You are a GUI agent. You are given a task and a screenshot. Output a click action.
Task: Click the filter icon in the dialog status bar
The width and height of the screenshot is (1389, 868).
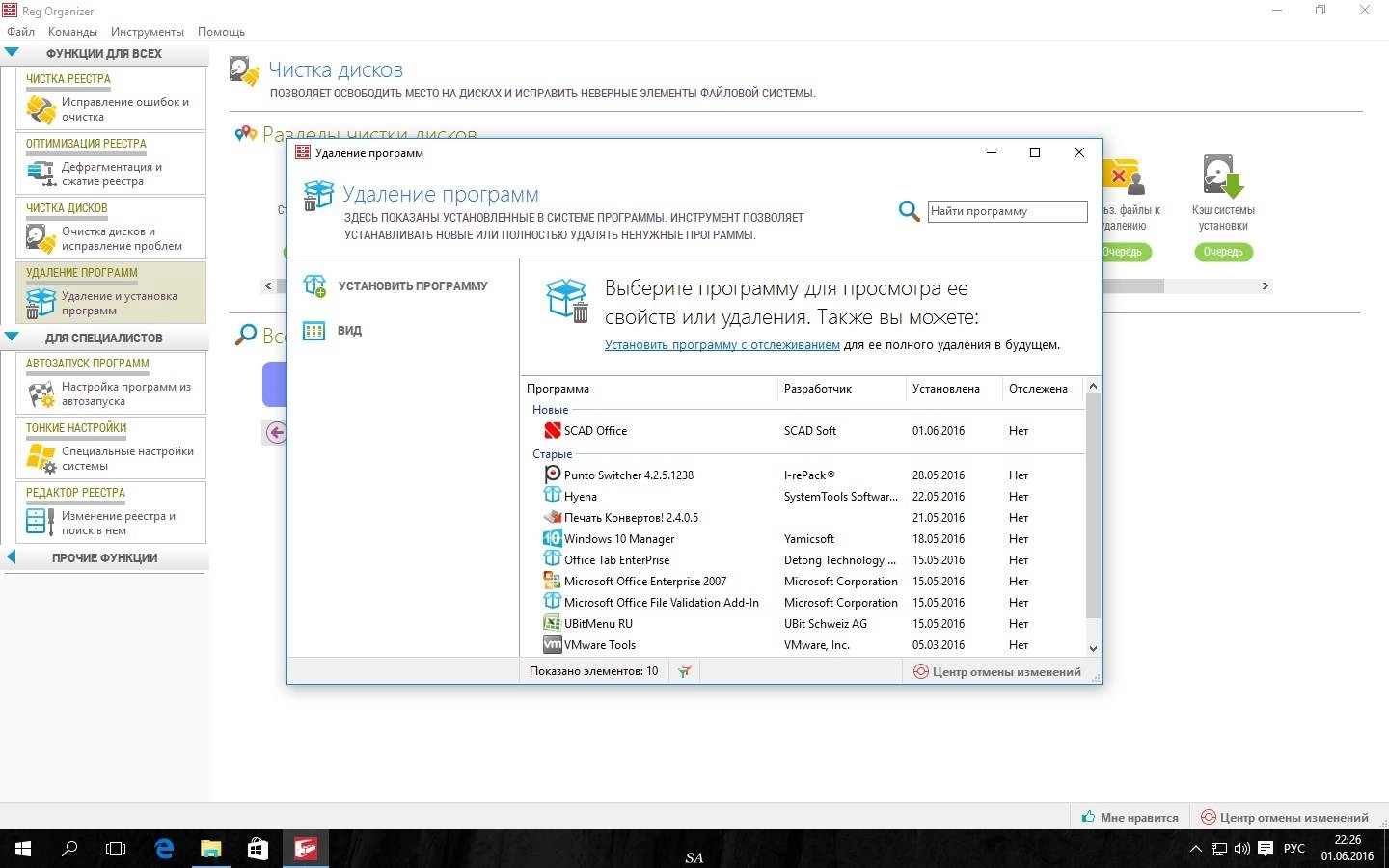[685, 671]
